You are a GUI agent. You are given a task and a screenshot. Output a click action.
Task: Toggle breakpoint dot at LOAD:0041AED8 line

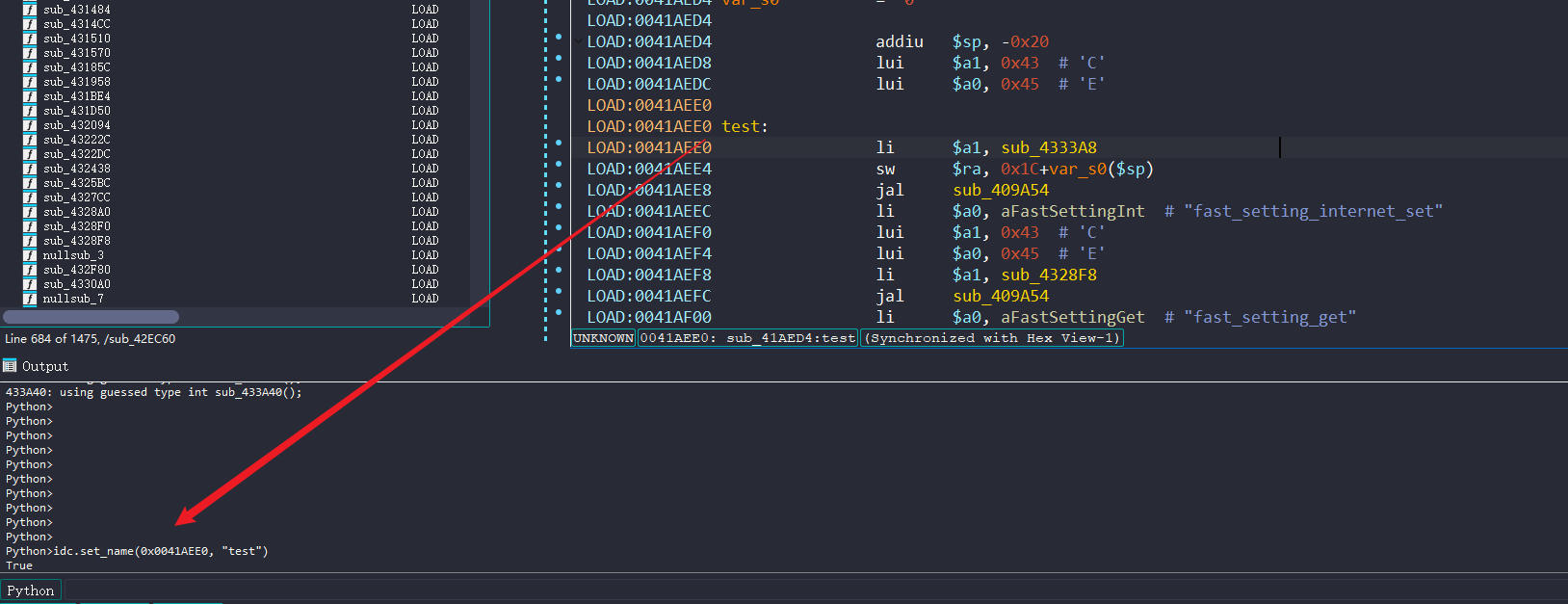click(x=559, y=59)
